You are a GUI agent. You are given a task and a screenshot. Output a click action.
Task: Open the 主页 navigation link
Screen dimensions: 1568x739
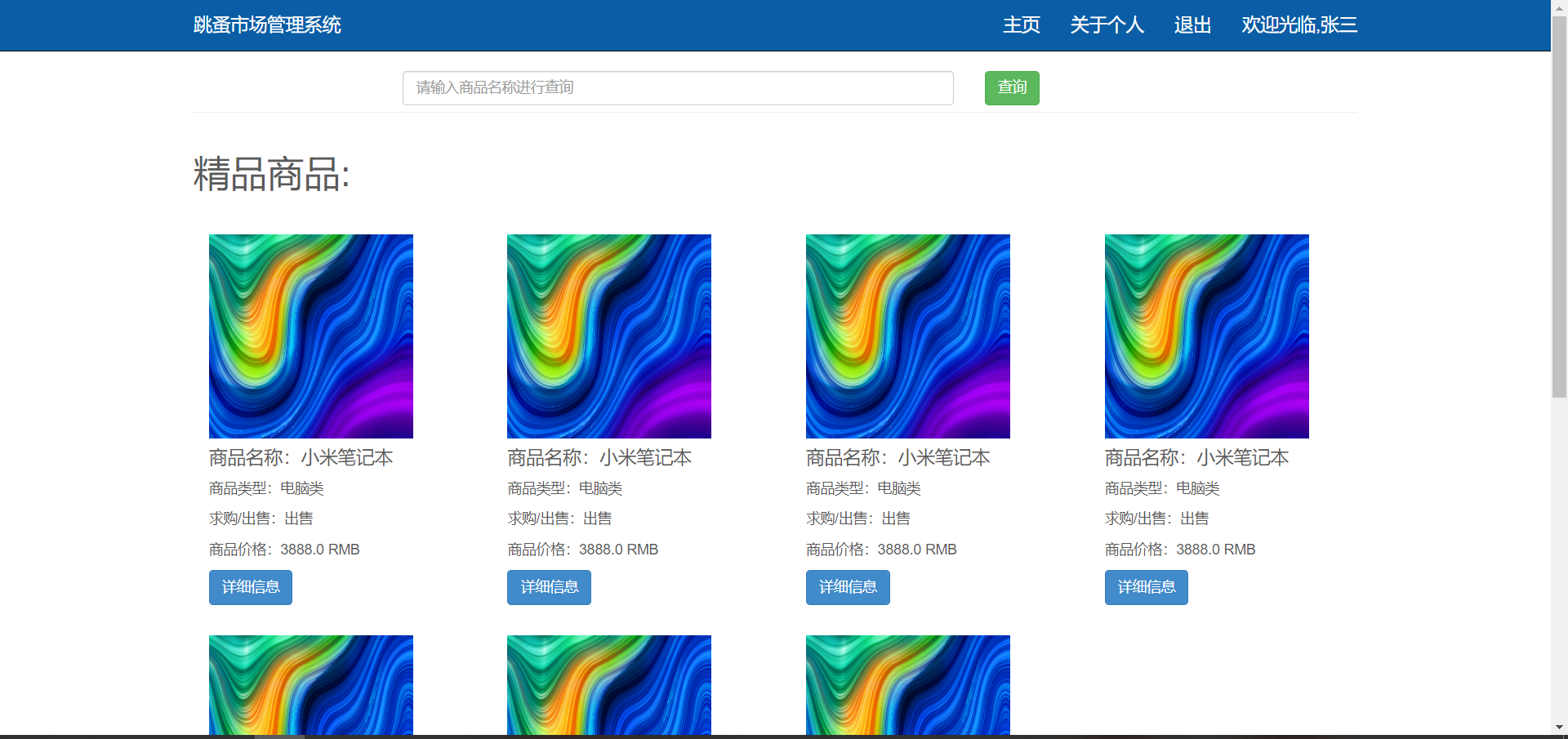click(x=1022, y=25)
